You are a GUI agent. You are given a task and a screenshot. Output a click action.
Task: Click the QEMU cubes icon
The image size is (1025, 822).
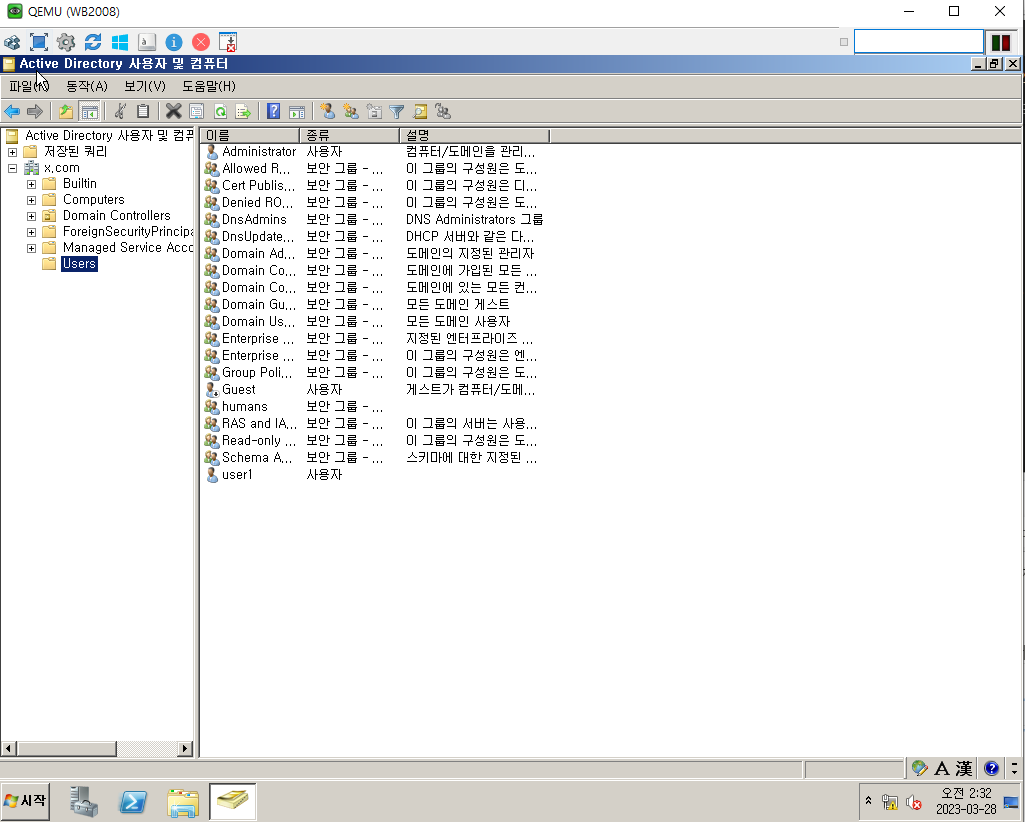tap(12, 43)
